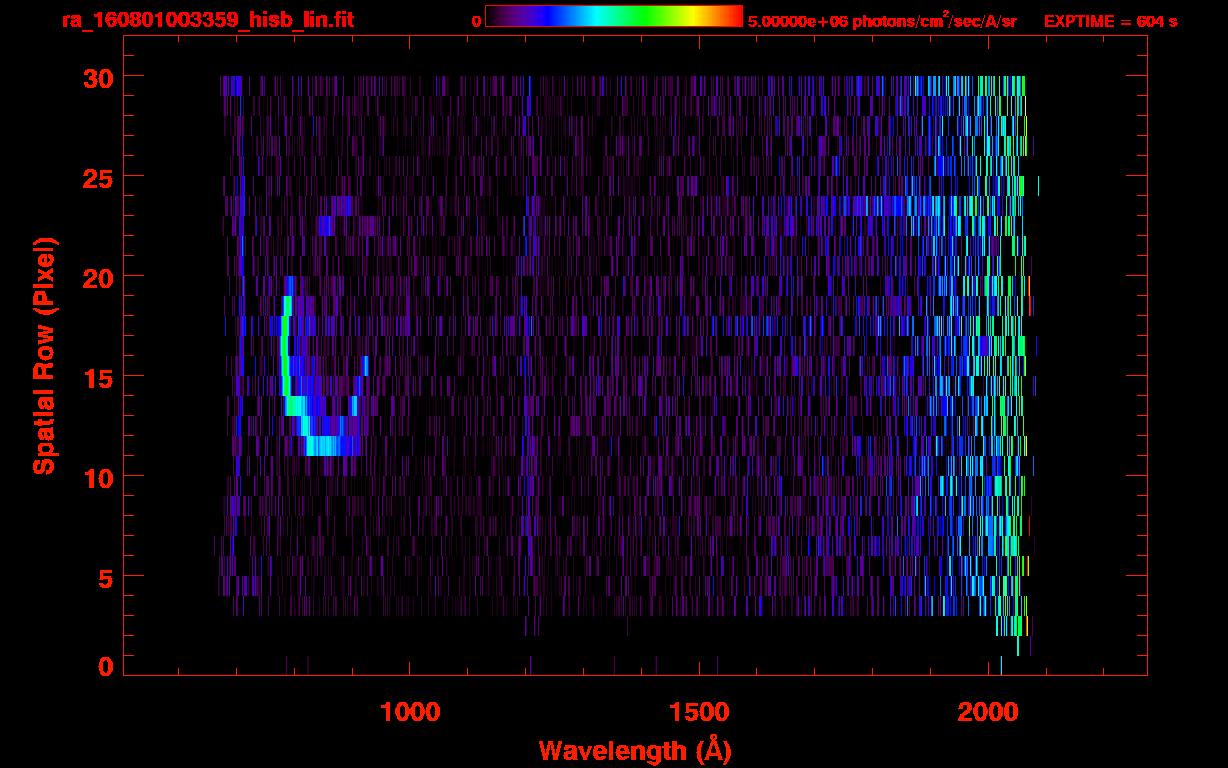Click the x-axis tick label 1000
This screenshot has width=1228, height=768.
pyautogui.click(x=410, y=711)
